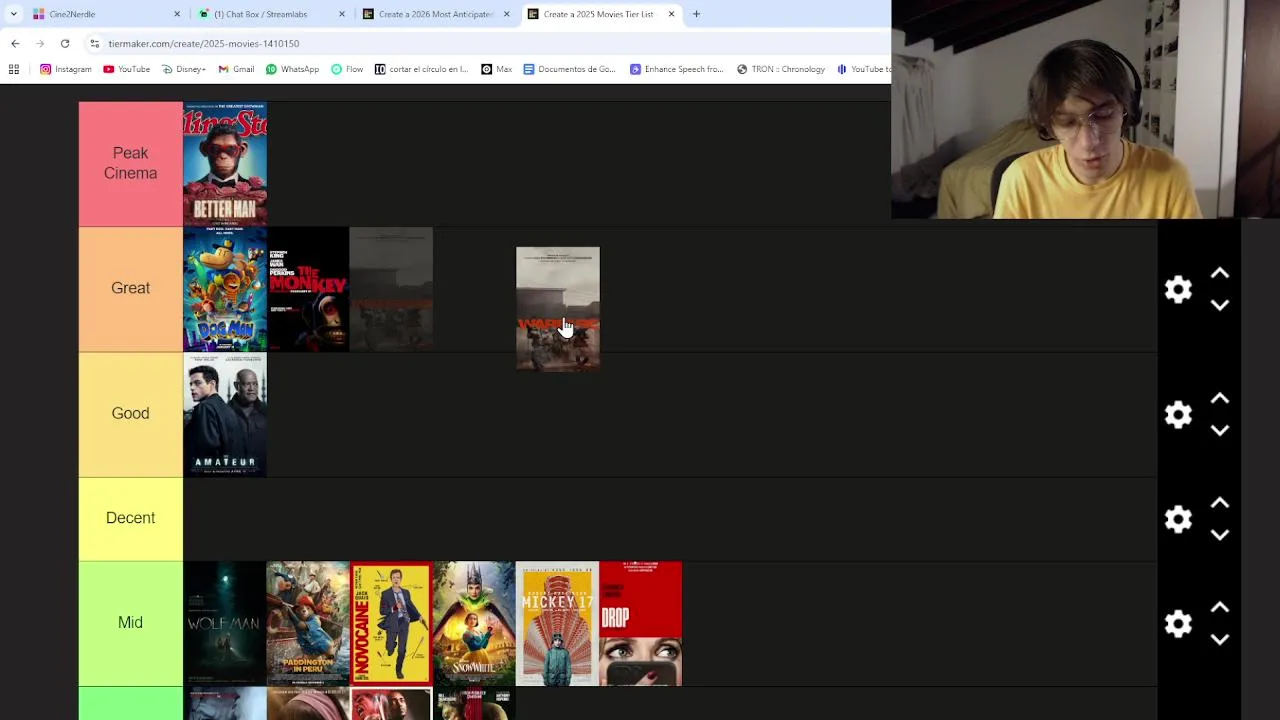Close the Chat Box / Streamlabs tab
The height and width of the screenshot is (720, 1280).
pyautogui.click(x=342, y=14)
